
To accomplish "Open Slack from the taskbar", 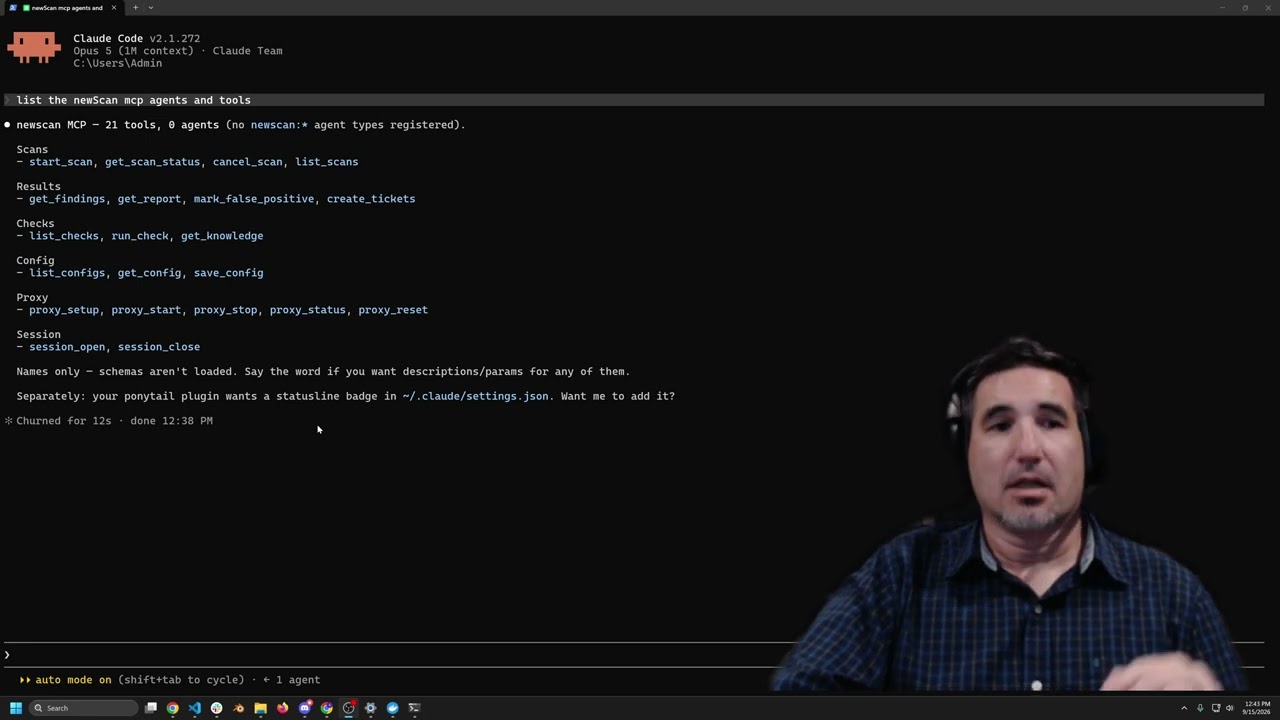I will coord(217,708).
